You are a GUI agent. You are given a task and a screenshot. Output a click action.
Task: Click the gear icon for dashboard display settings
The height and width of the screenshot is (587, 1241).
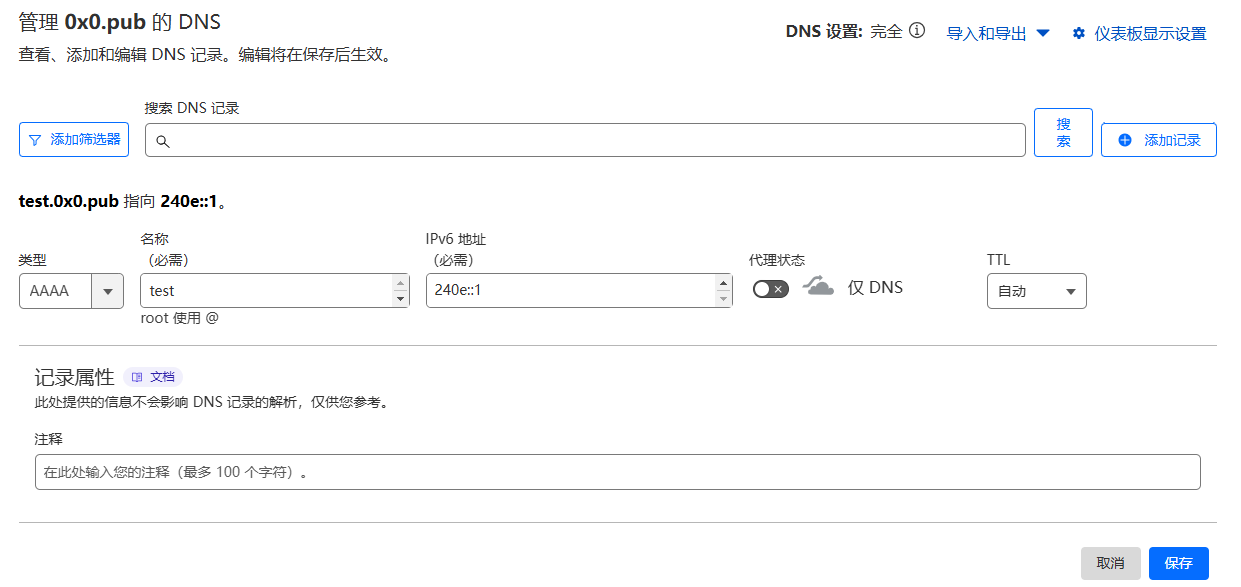coord(1078,33)
